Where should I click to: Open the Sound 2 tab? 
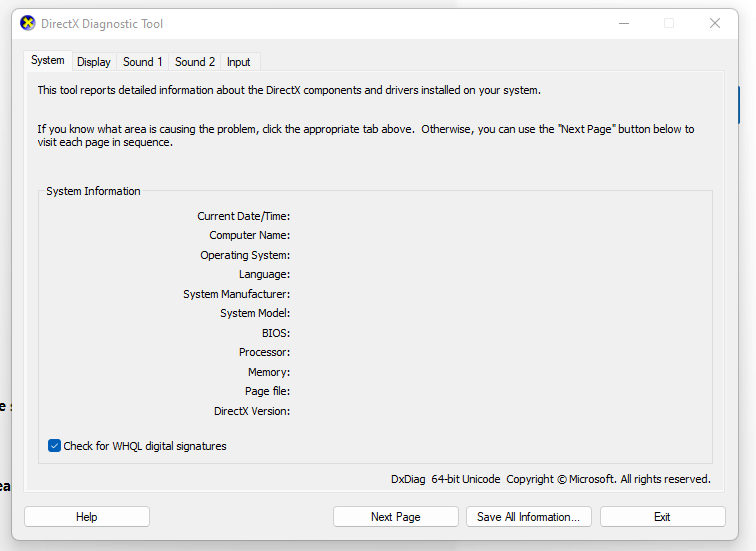click(195, 62)
